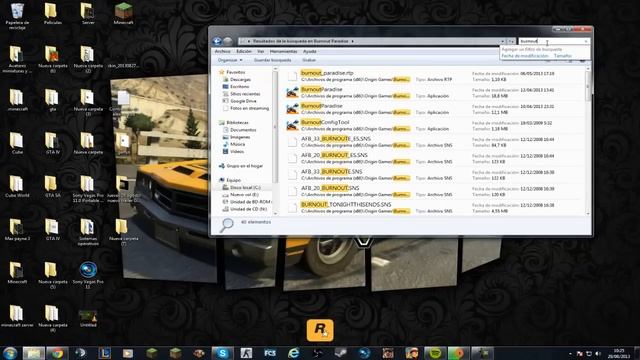640x360 pixels.
Task: Select the Peliculas folder on desktop
Action: 53,14
